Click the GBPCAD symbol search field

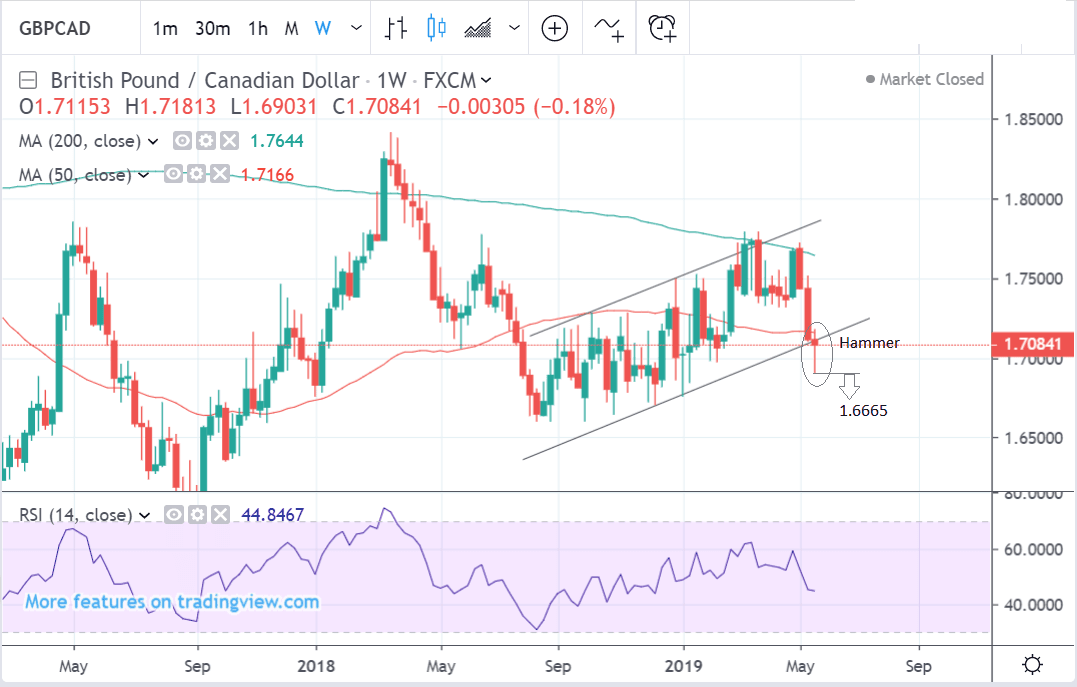(x=62, y=28)
